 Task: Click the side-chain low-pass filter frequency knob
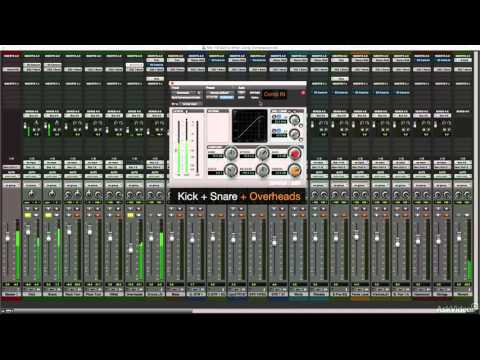(x=294, y=134)
